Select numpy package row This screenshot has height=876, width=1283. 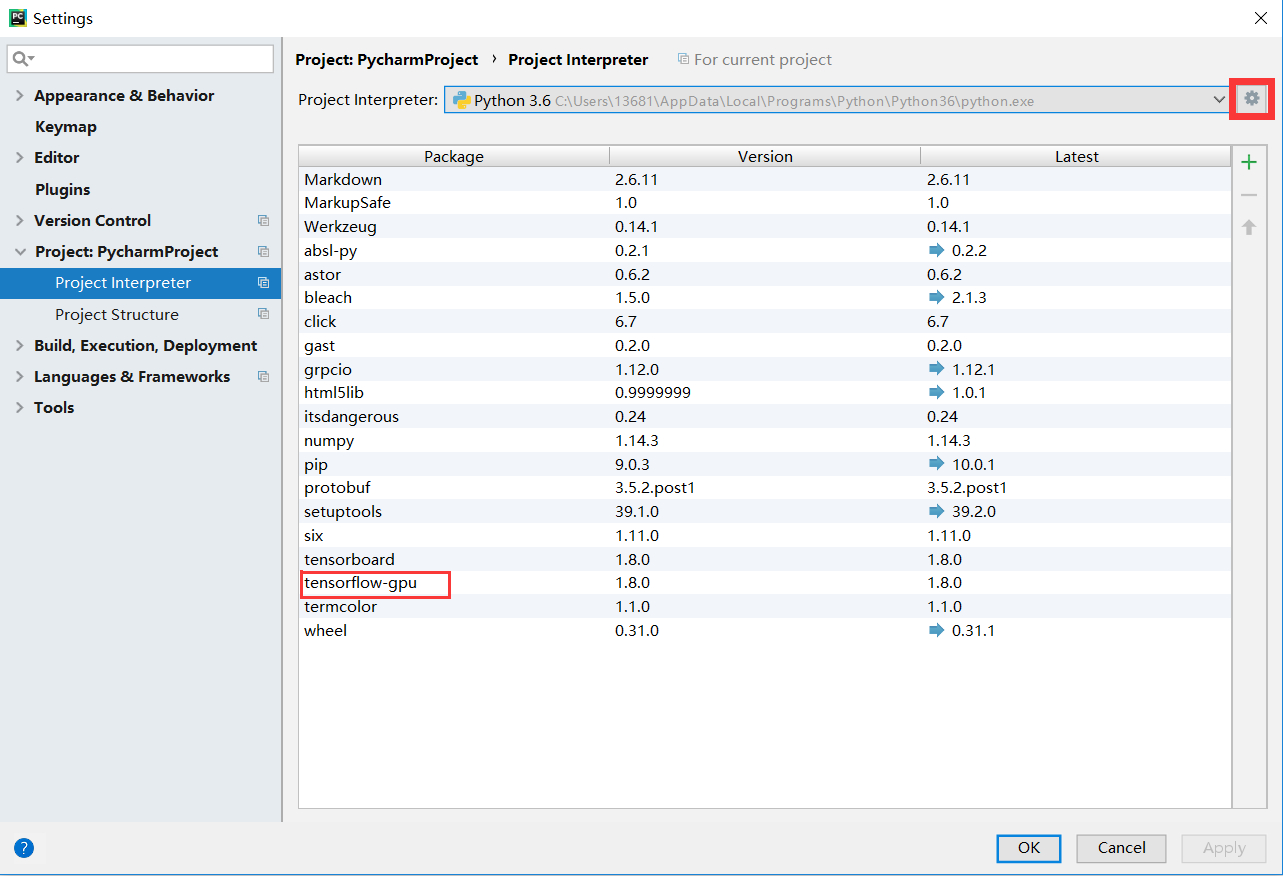pos(765,440)
